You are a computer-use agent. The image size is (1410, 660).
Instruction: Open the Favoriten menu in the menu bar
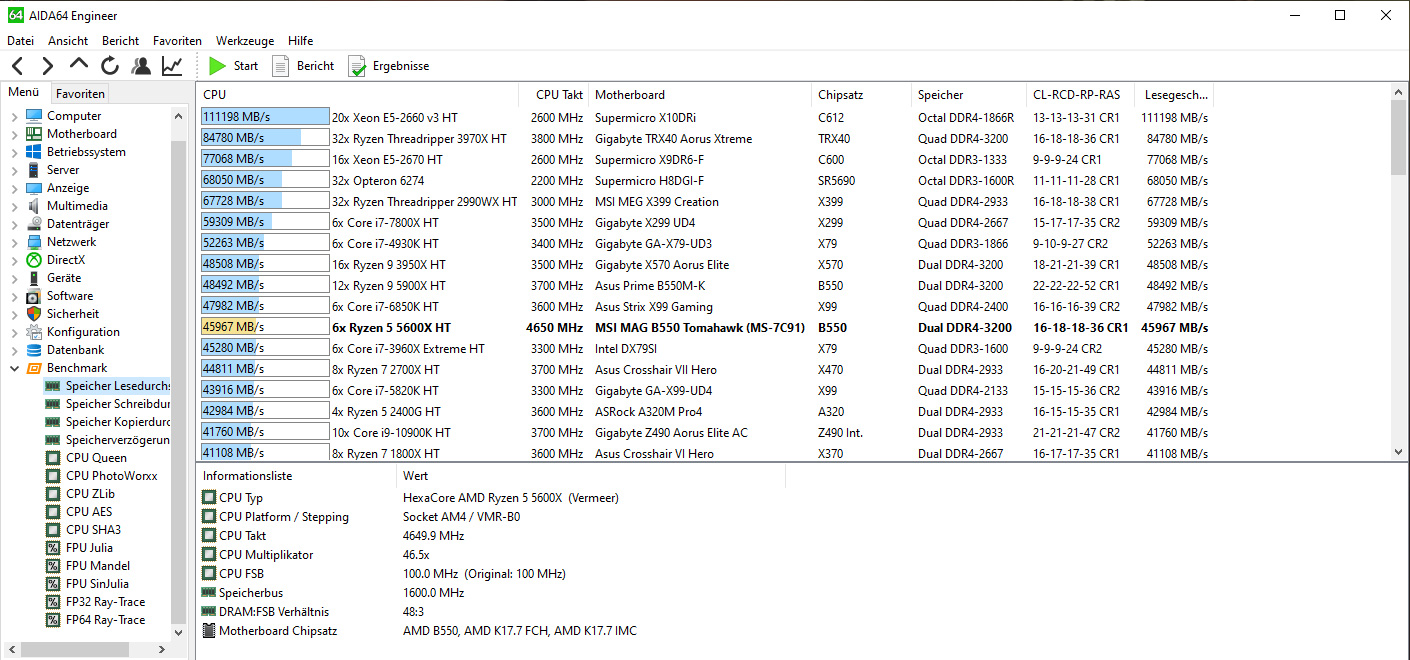(177, 41)
